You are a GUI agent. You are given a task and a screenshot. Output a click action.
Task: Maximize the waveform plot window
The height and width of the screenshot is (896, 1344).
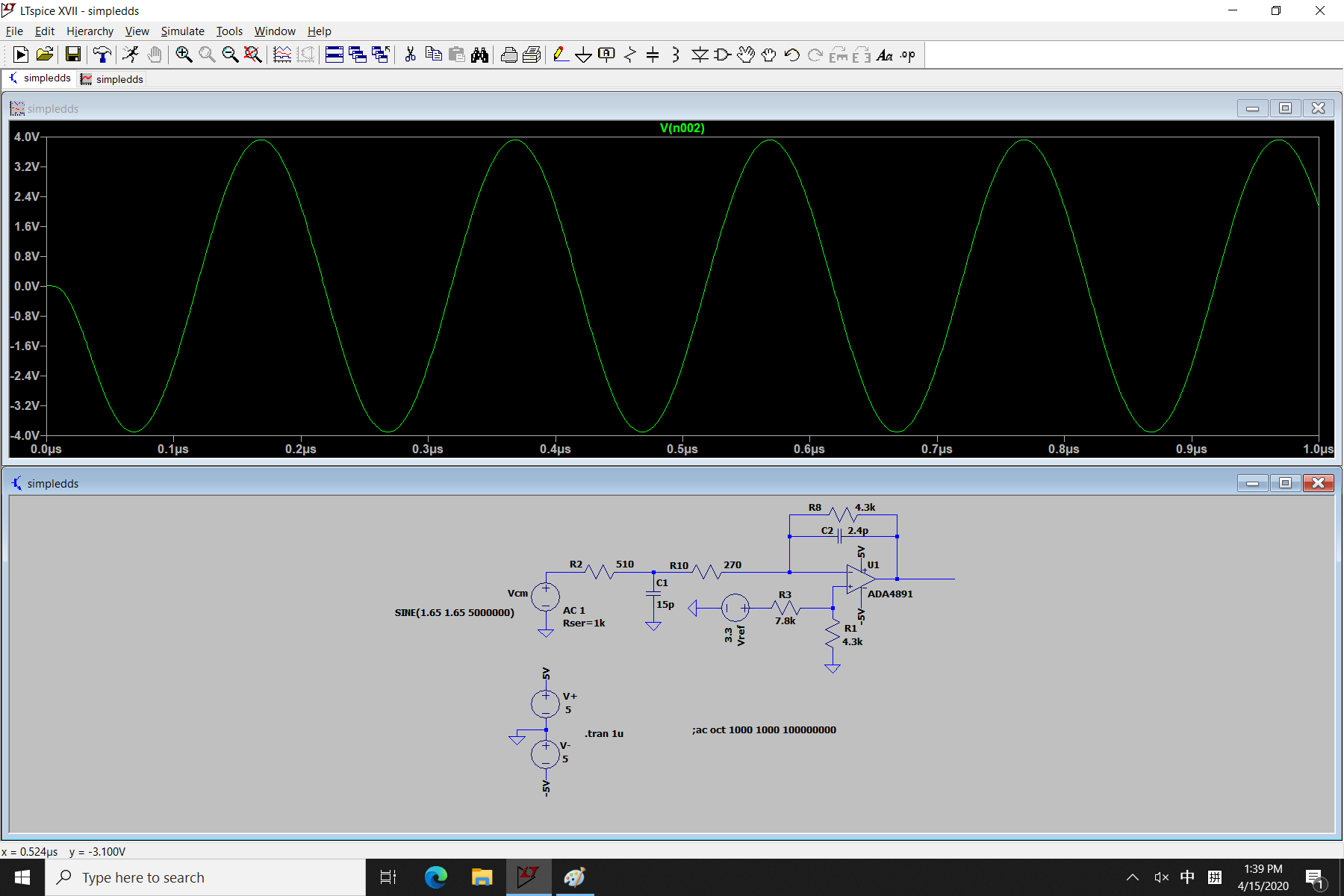click(x=1285, y=108)
